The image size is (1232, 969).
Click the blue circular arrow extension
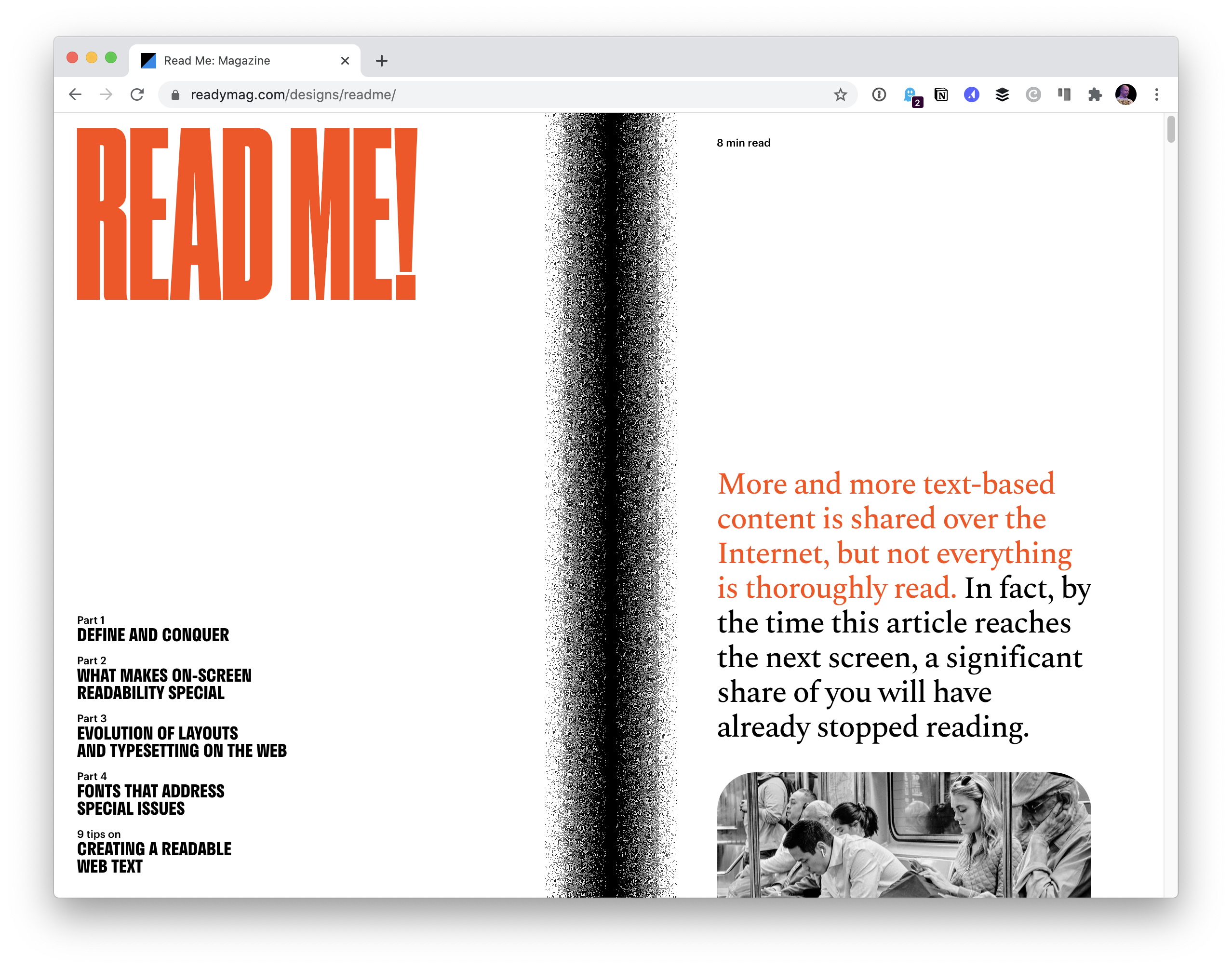pyautogui.click(x=972, y=95)
